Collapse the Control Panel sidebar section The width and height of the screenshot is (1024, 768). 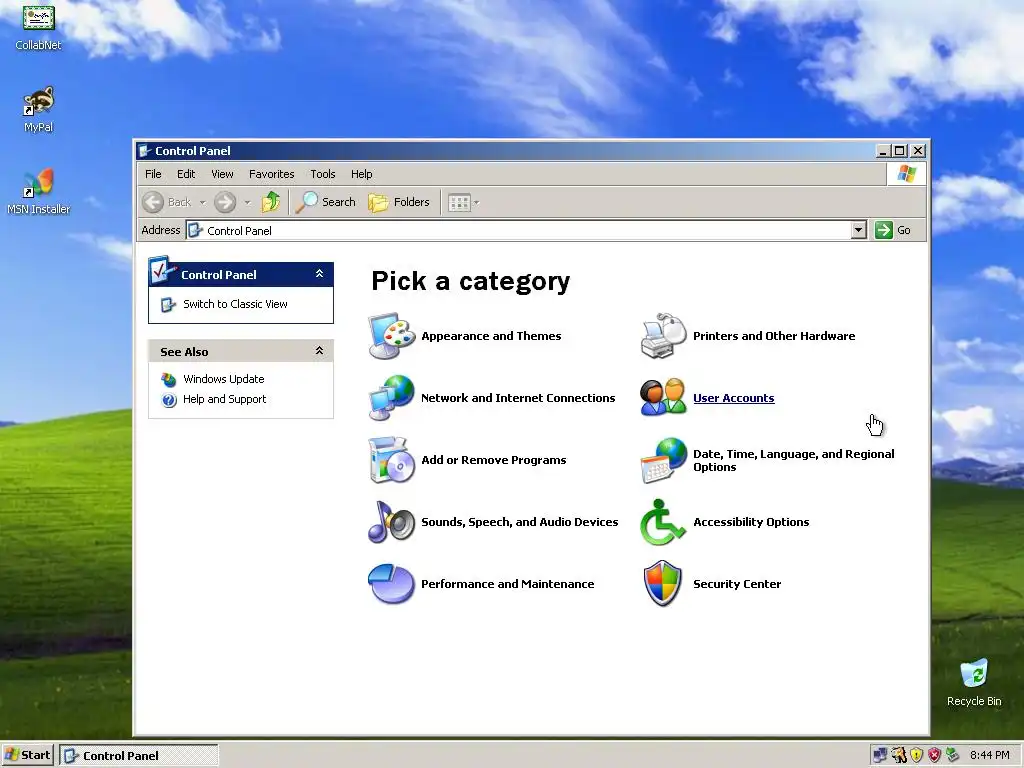coord(319,274)
